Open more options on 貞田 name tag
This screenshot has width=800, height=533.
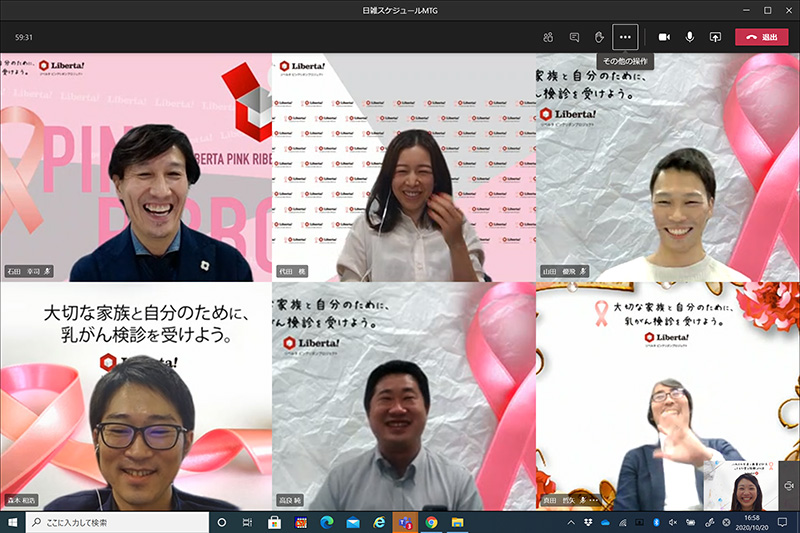click(x=593, y=500)
